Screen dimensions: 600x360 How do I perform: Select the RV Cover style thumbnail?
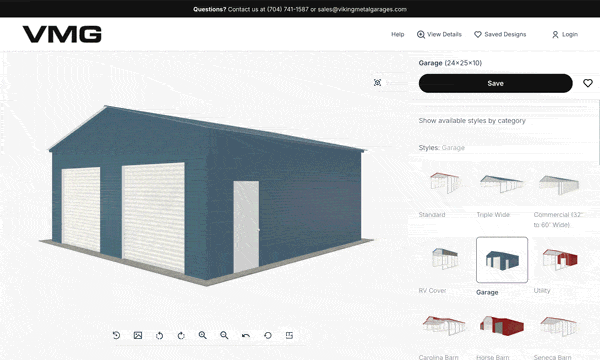pos(444,258)
